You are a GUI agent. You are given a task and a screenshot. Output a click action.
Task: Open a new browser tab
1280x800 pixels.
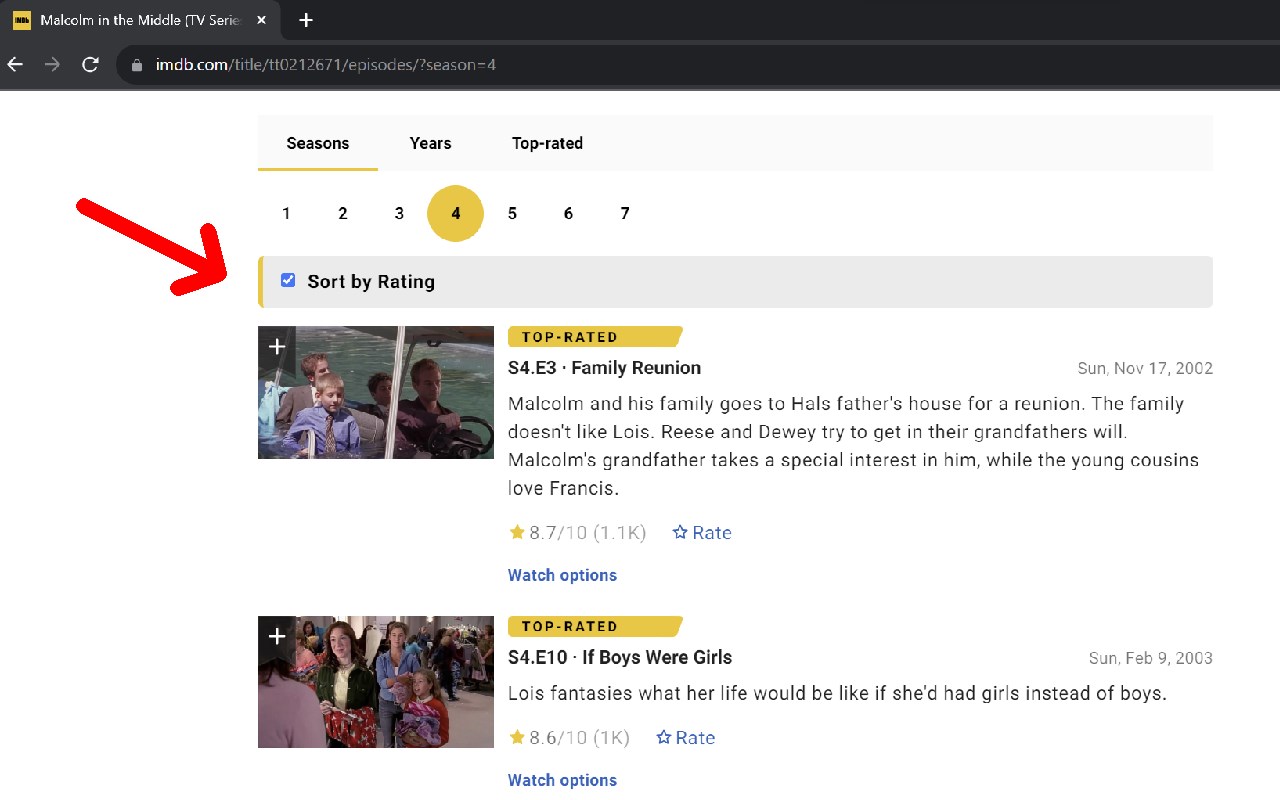click(306, 20)
